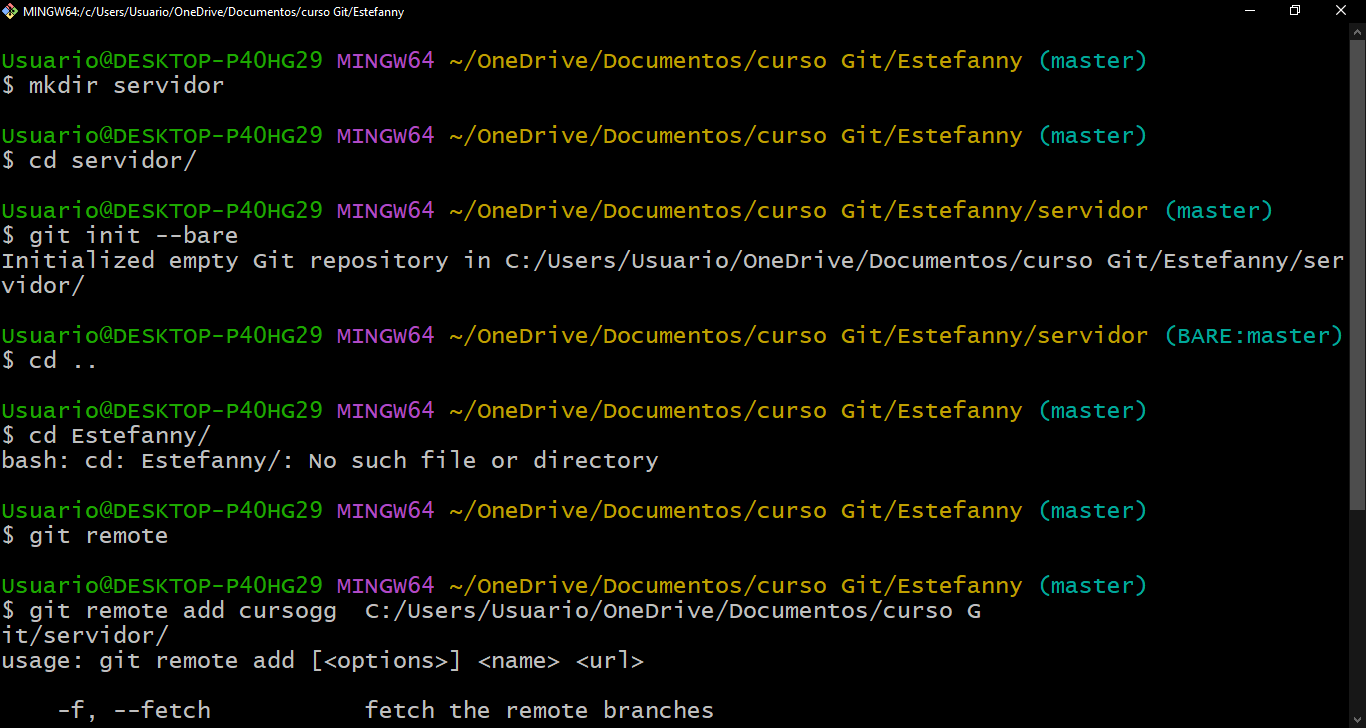The image size is (1366, 728).
Task: Click the '$ mkdir servidor' command line
Action: coord(113,86)
